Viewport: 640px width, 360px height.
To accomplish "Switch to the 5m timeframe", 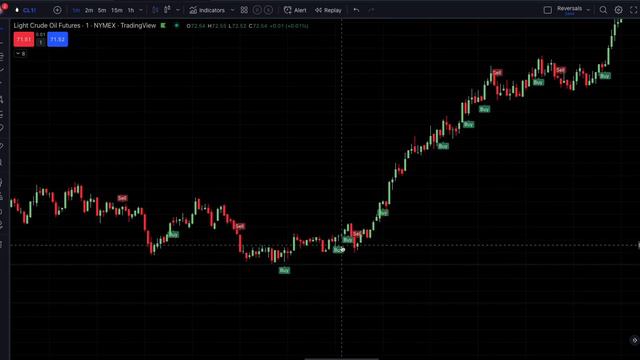I will [102, 10].
